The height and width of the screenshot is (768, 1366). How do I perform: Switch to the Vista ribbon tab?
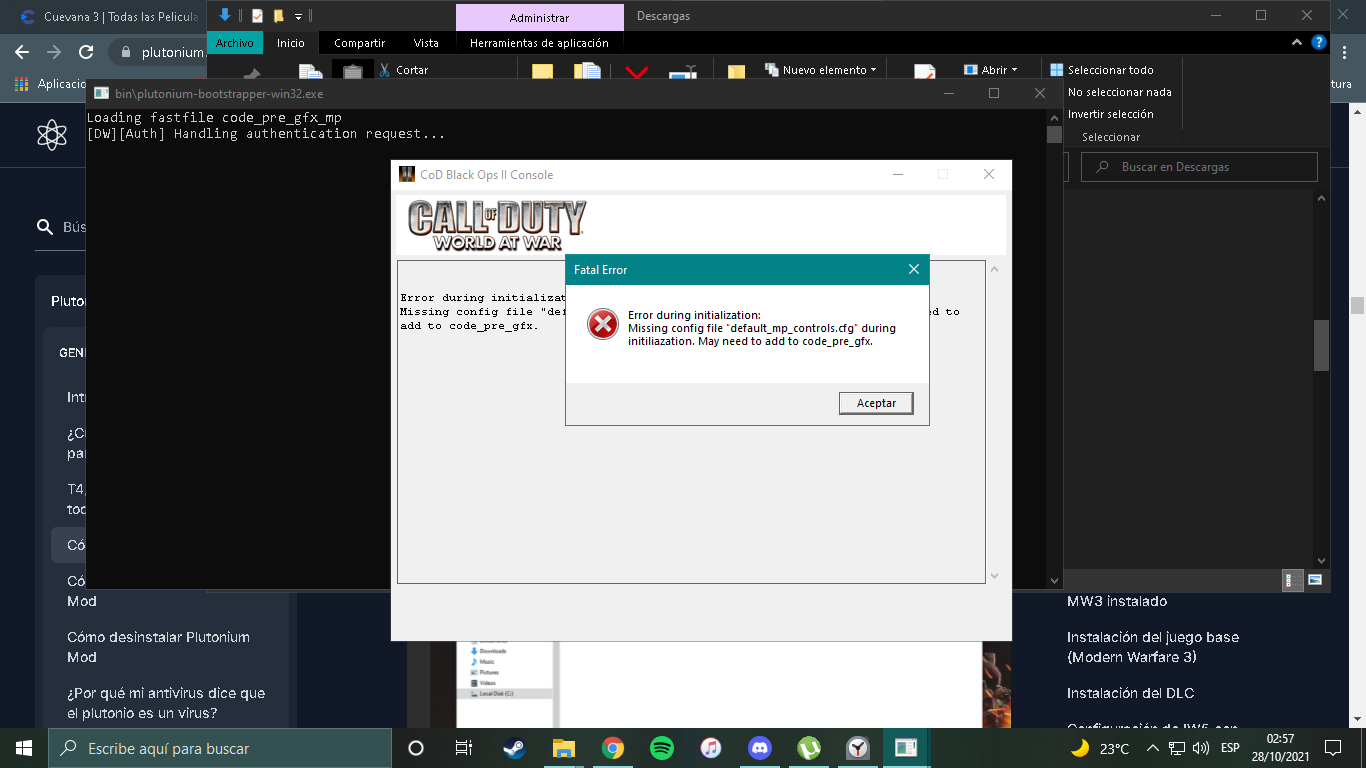(x=426, y=43)
